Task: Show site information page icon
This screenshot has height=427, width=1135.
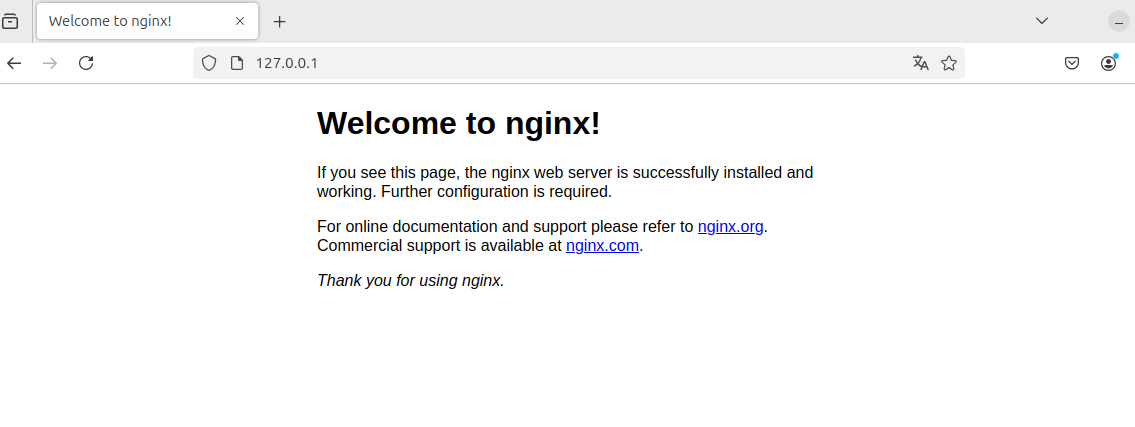Action: tap(237, 63)
